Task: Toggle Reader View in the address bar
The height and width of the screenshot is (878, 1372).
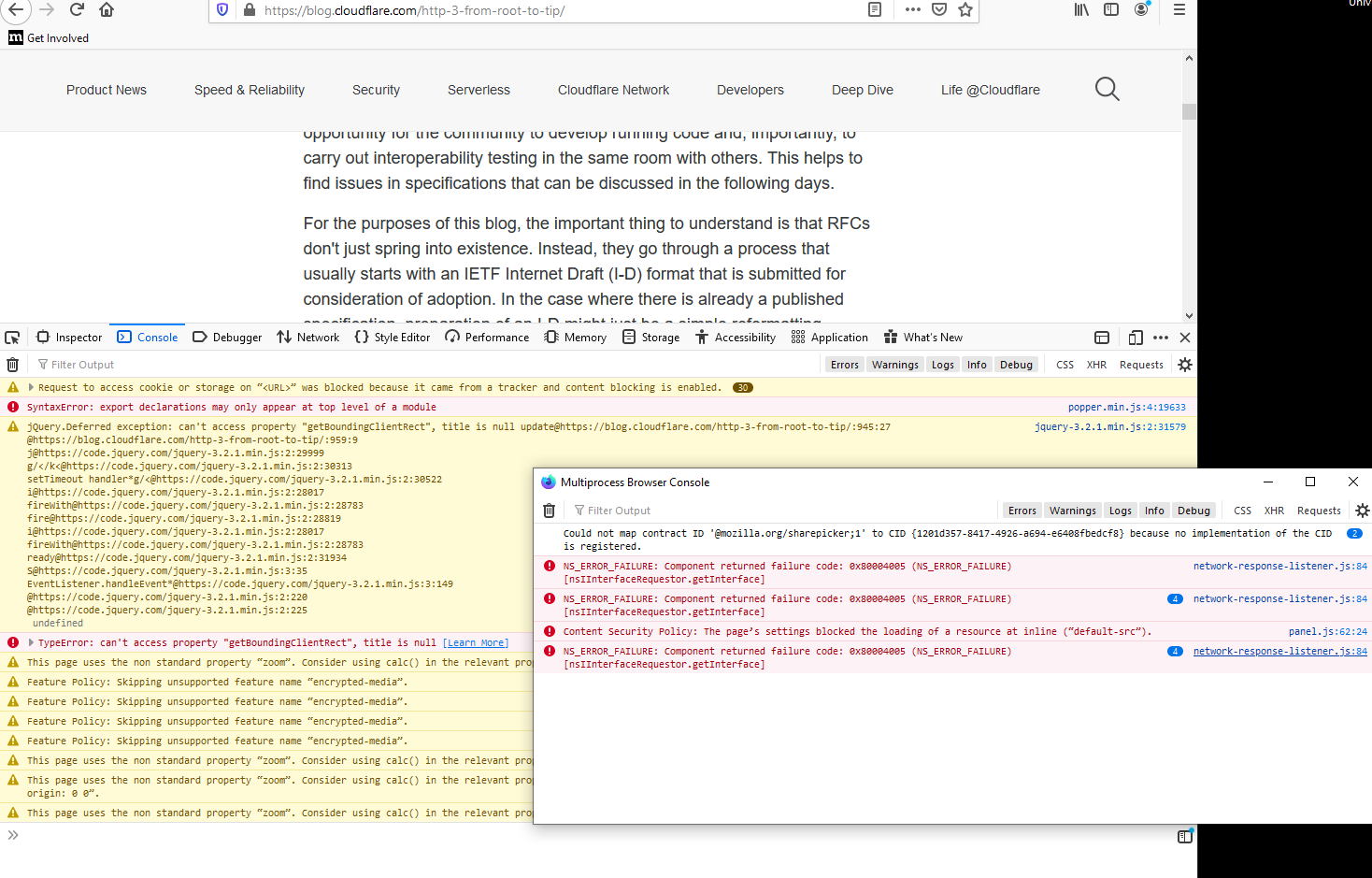Action: [x=875, y=9]
